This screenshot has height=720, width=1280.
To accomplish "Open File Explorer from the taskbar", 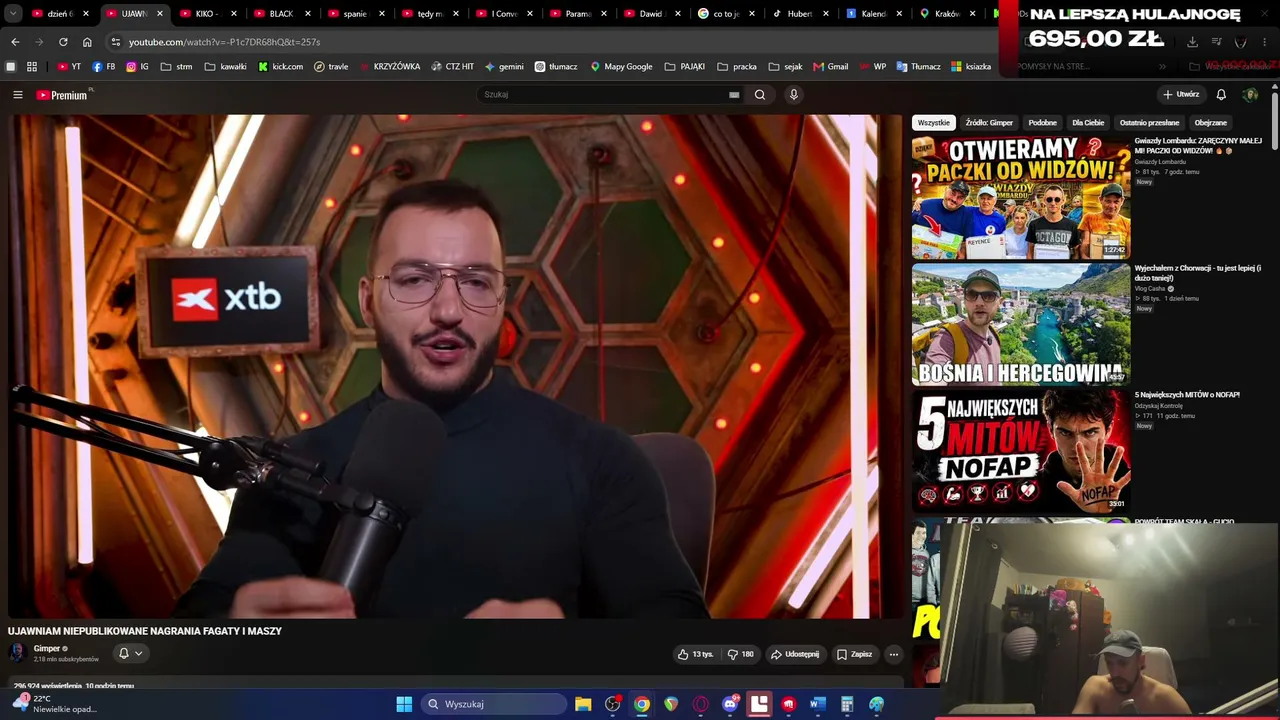I will click(x=583, y=704).
